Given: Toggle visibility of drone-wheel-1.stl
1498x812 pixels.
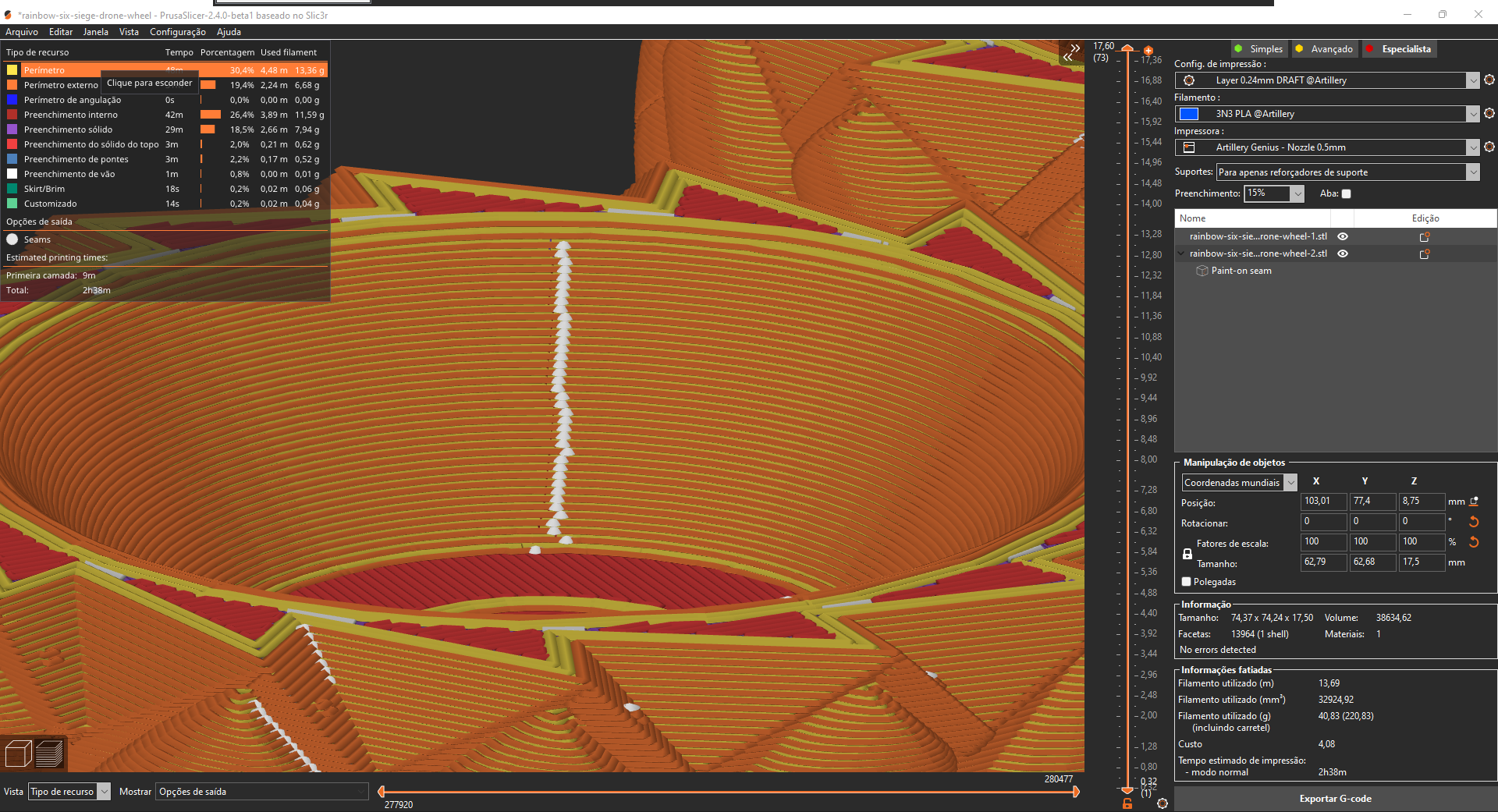Looking at the screenshot, I should [1343, 236].
